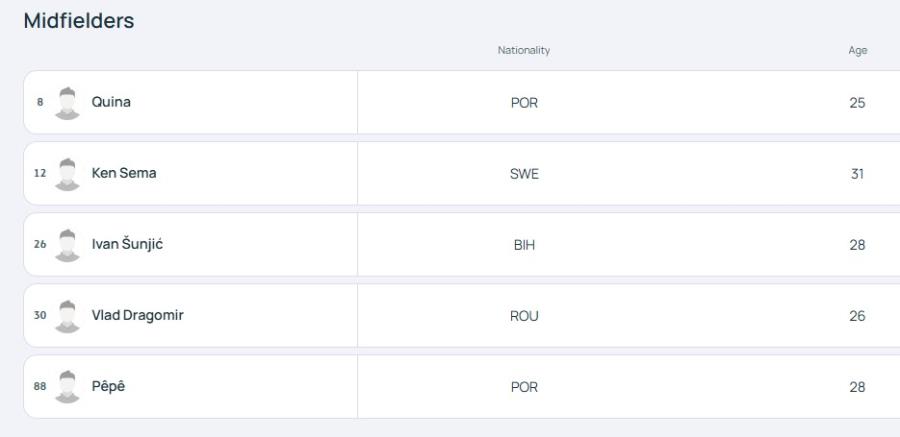Click Ken Sema's SWE nationality
The width and height of the screenshot is (900, 437).
524,174
